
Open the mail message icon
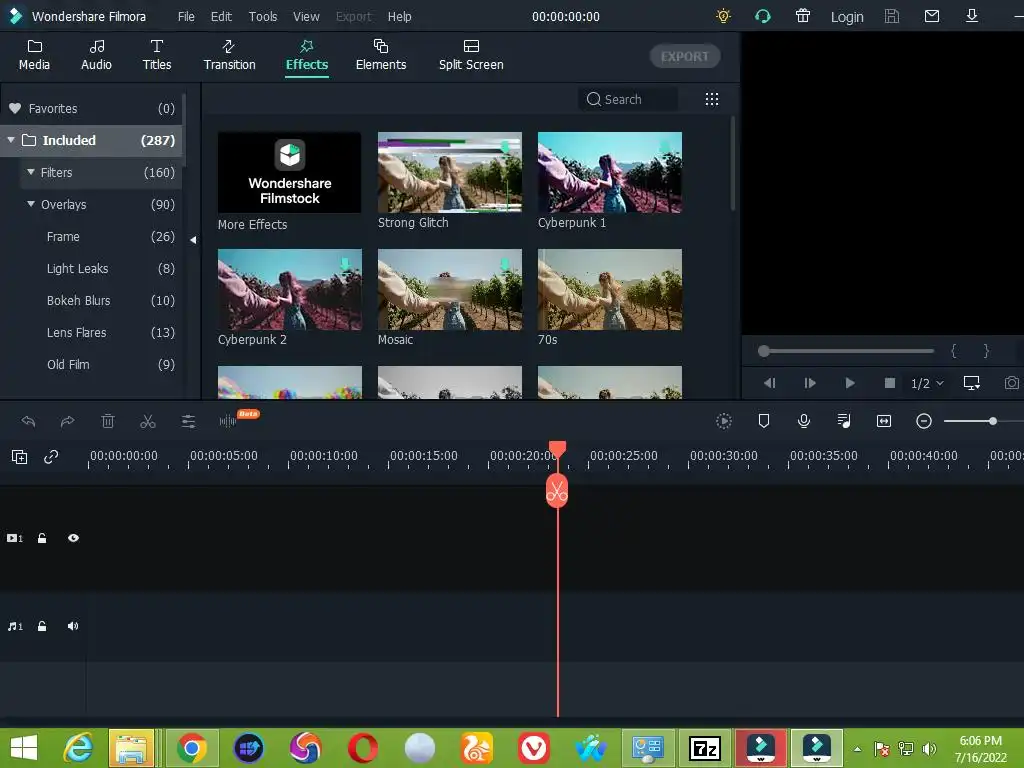pos(932,16)
